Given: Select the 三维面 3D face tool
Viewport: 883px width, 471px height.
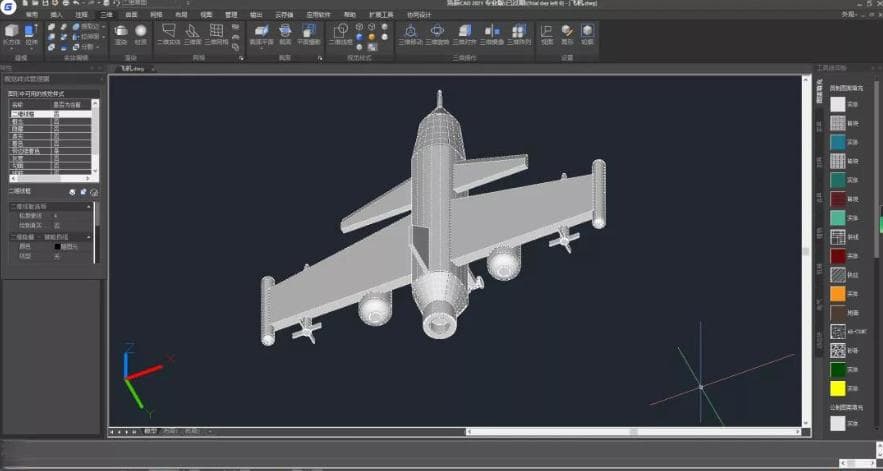Looking at the screenshot, I should (192, 34).
